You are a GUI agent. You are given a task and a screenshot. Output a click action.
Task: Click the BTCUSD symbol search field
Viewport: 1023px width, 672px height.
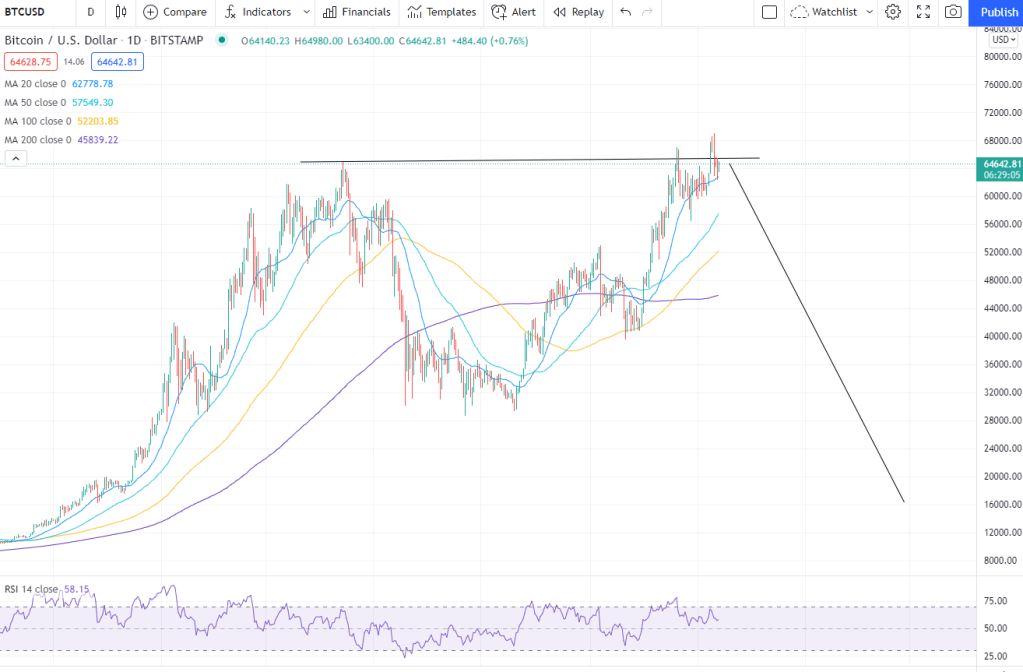[35, 12]
